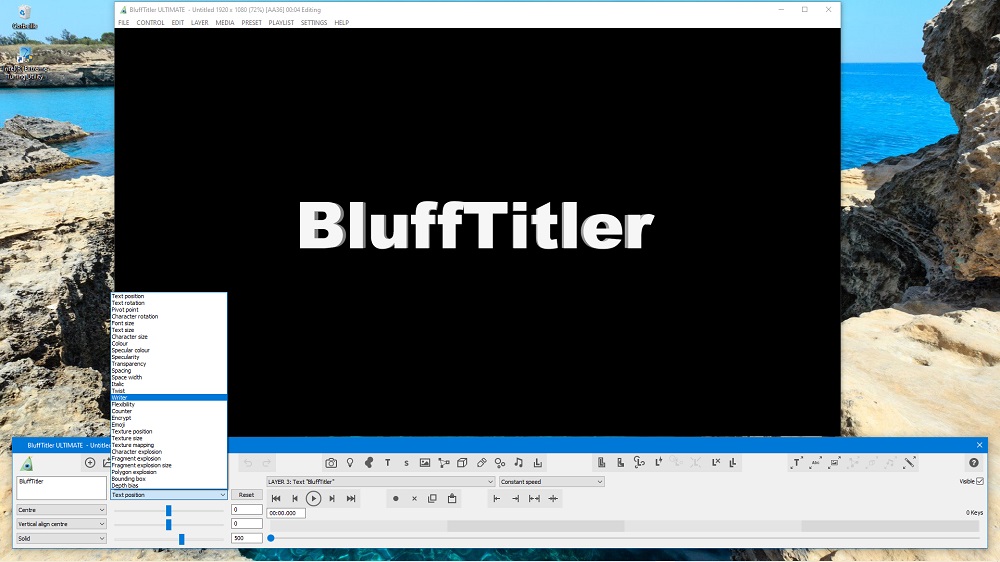Click the create key record dot button

(x=395, y=499)
